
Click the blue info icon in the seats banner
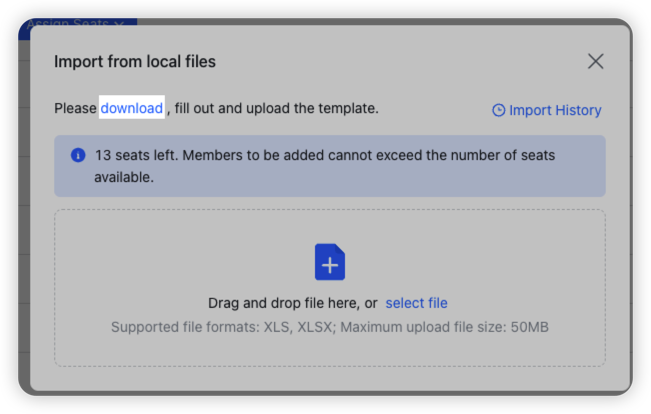tap(77, 156)
